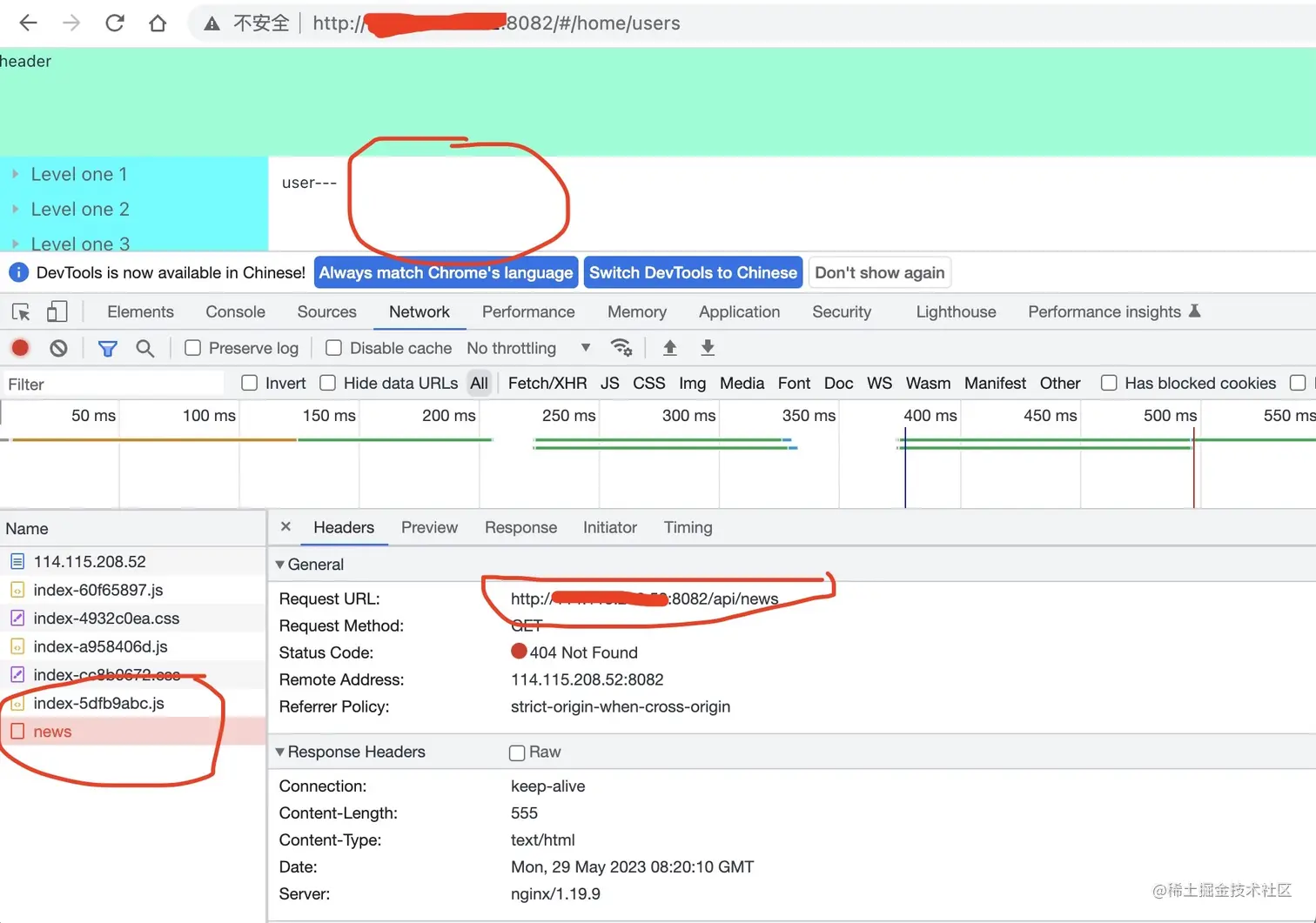The image size is (1316, 923).
Task: Select the index-4932c0ea.css request name
Action: coord(106,619)
